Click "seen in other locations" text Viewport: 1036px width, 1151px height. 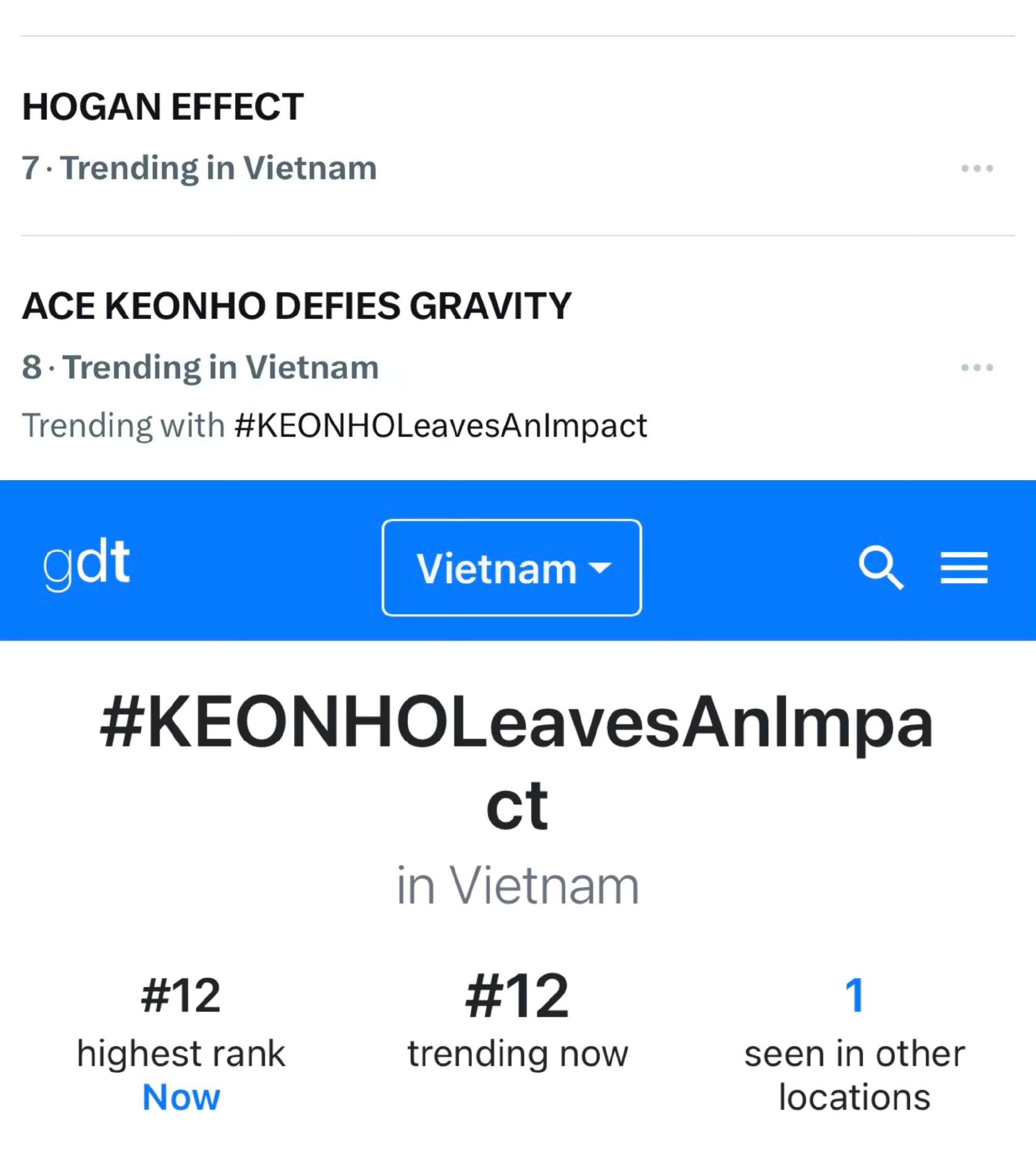(x=854, y=1075)
